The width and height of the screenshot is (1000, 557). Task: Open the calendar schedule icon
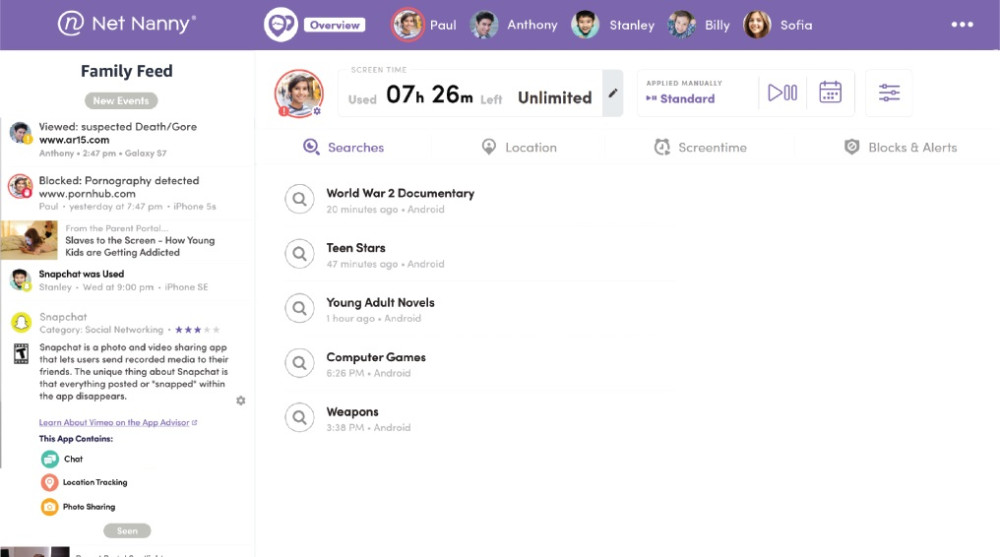click(830, 93)
